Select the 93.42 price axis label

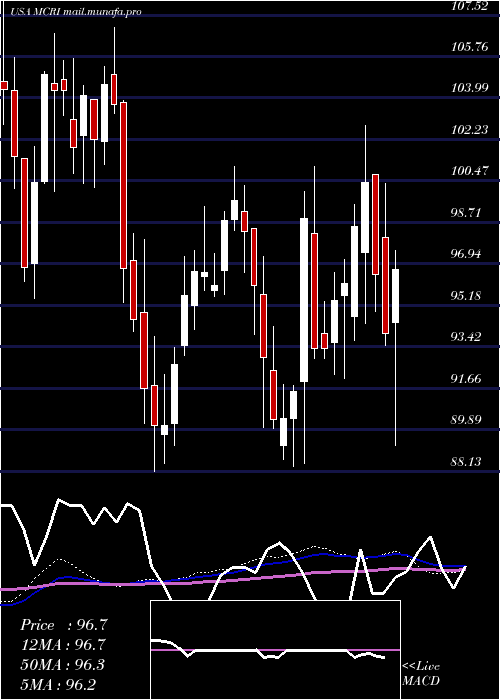(467, 337)
